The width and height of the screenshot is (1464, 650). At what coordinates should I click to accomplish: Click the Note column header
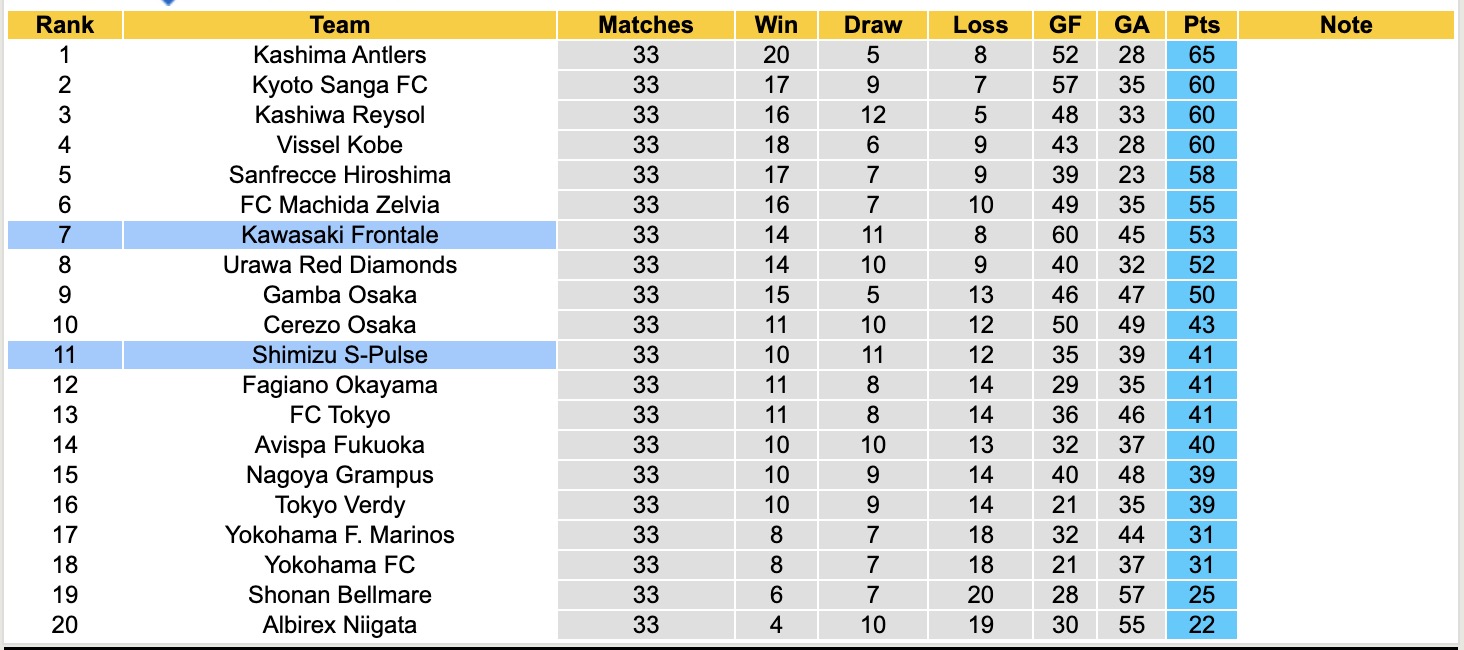point(1346,25)
